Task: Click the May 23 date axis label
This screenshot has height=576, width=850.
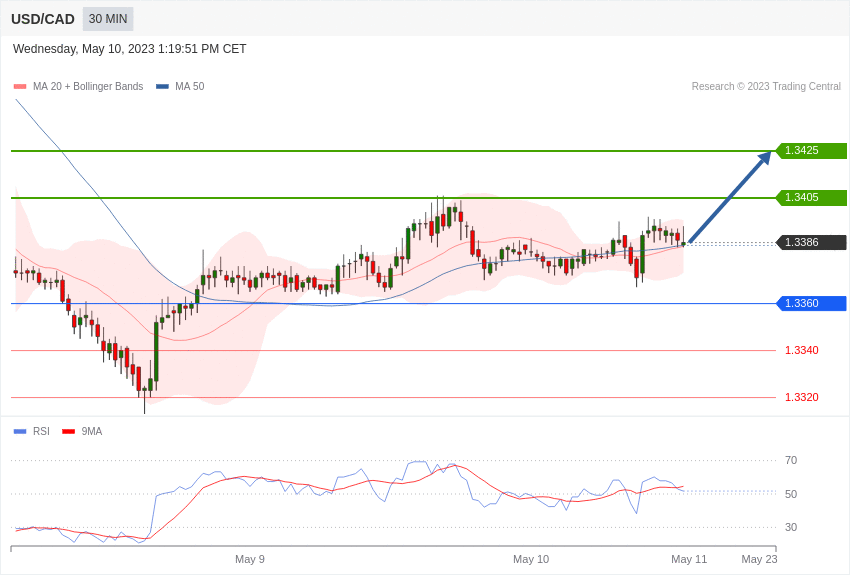Action: pos(759,559)
